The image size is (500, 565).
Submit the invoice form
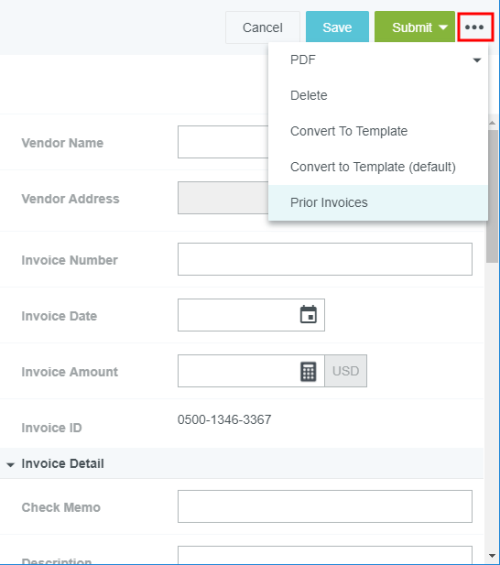[x=412, y=27]
